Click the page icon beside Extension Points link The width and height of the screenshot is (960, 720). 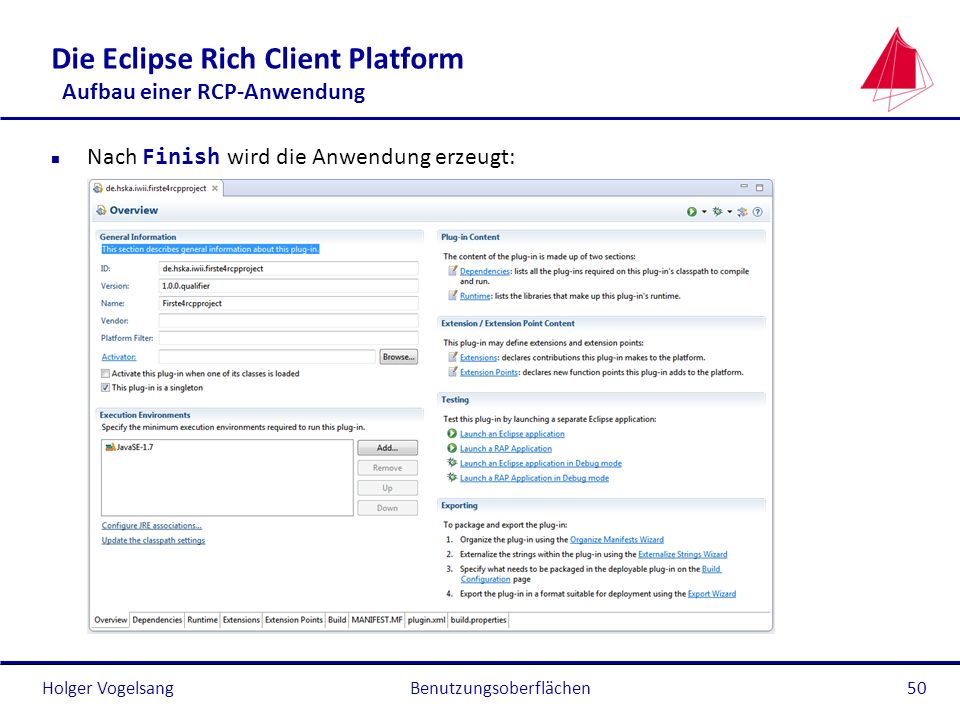point(452,372)
